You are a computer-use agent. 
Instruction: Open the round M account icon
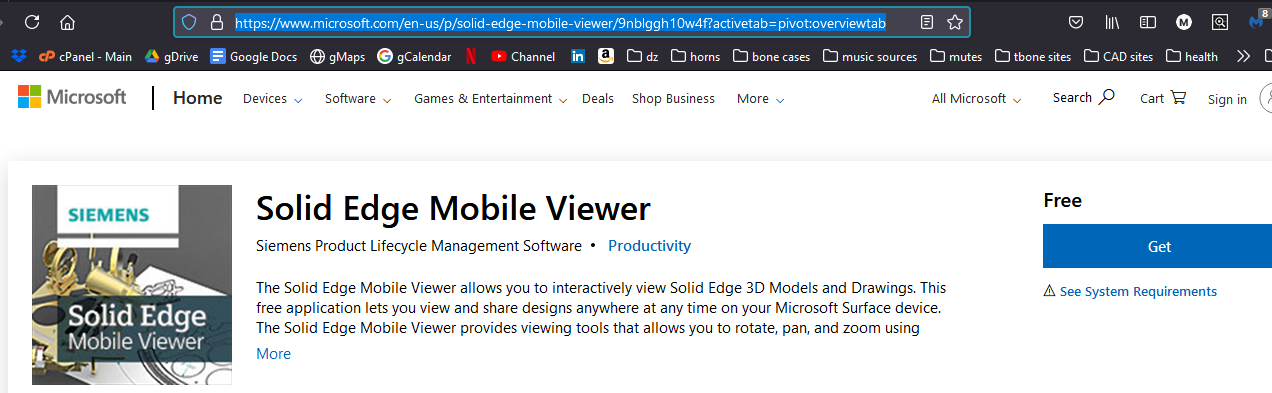coord(1184,22)
